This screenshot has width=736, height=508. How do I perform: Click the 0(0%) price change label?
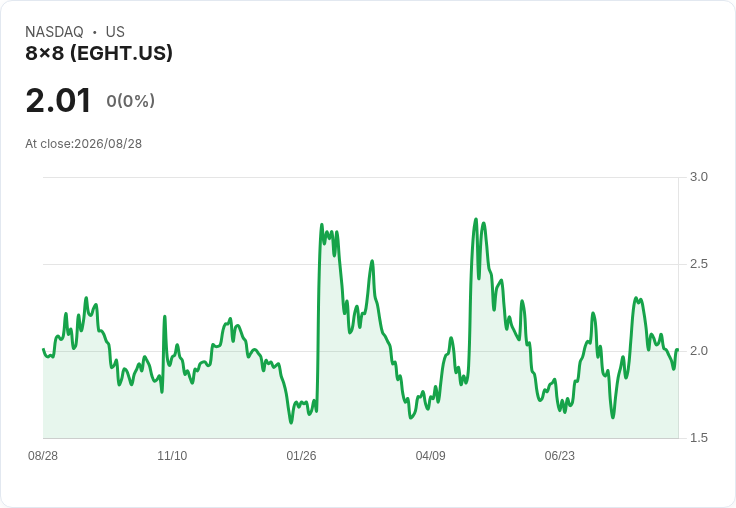[130, 101]
